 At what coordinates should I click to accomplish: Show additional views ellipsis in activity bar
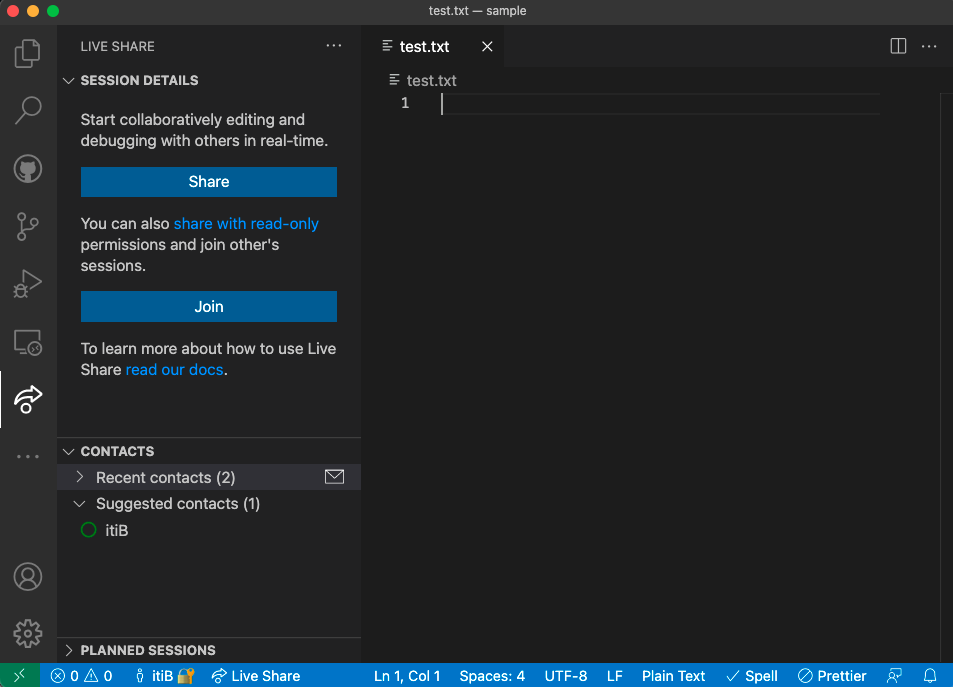point(27,456)
